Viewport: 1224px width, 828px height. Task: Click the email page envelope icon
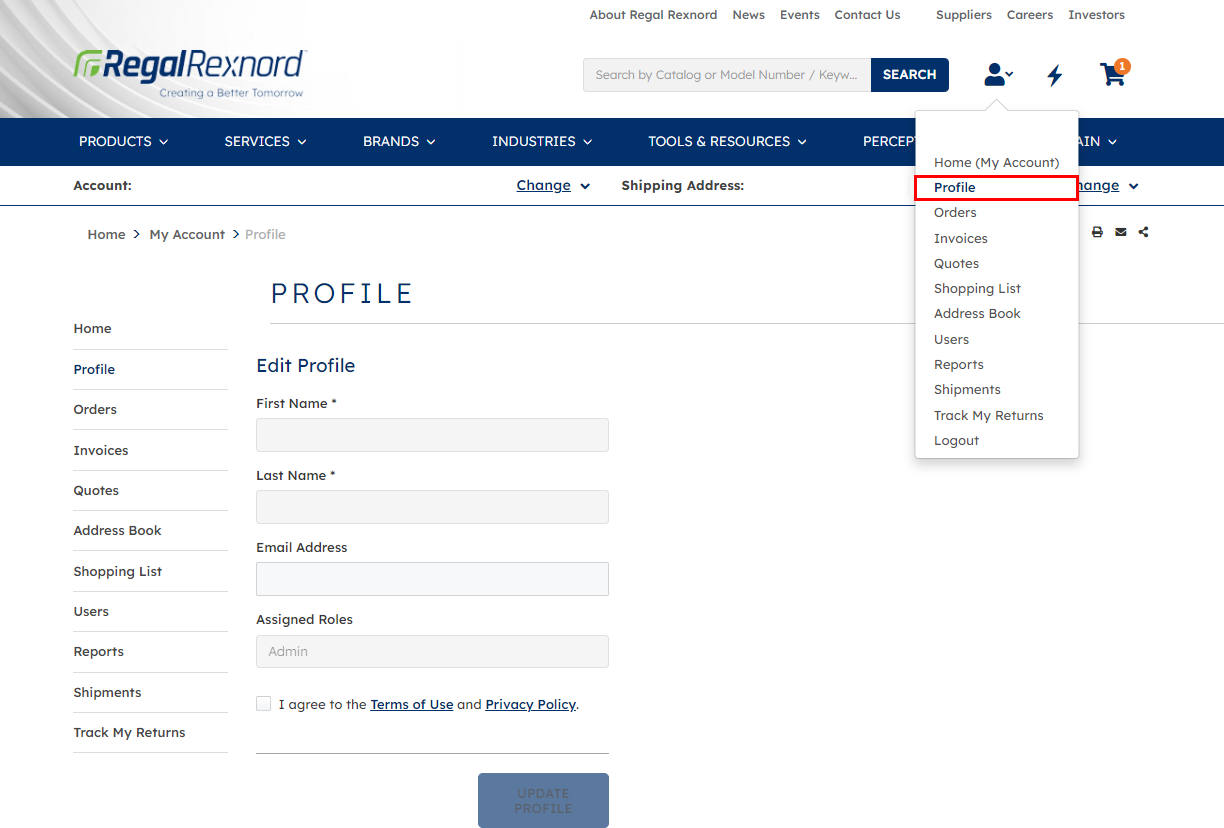click(x=1121, y=232)
